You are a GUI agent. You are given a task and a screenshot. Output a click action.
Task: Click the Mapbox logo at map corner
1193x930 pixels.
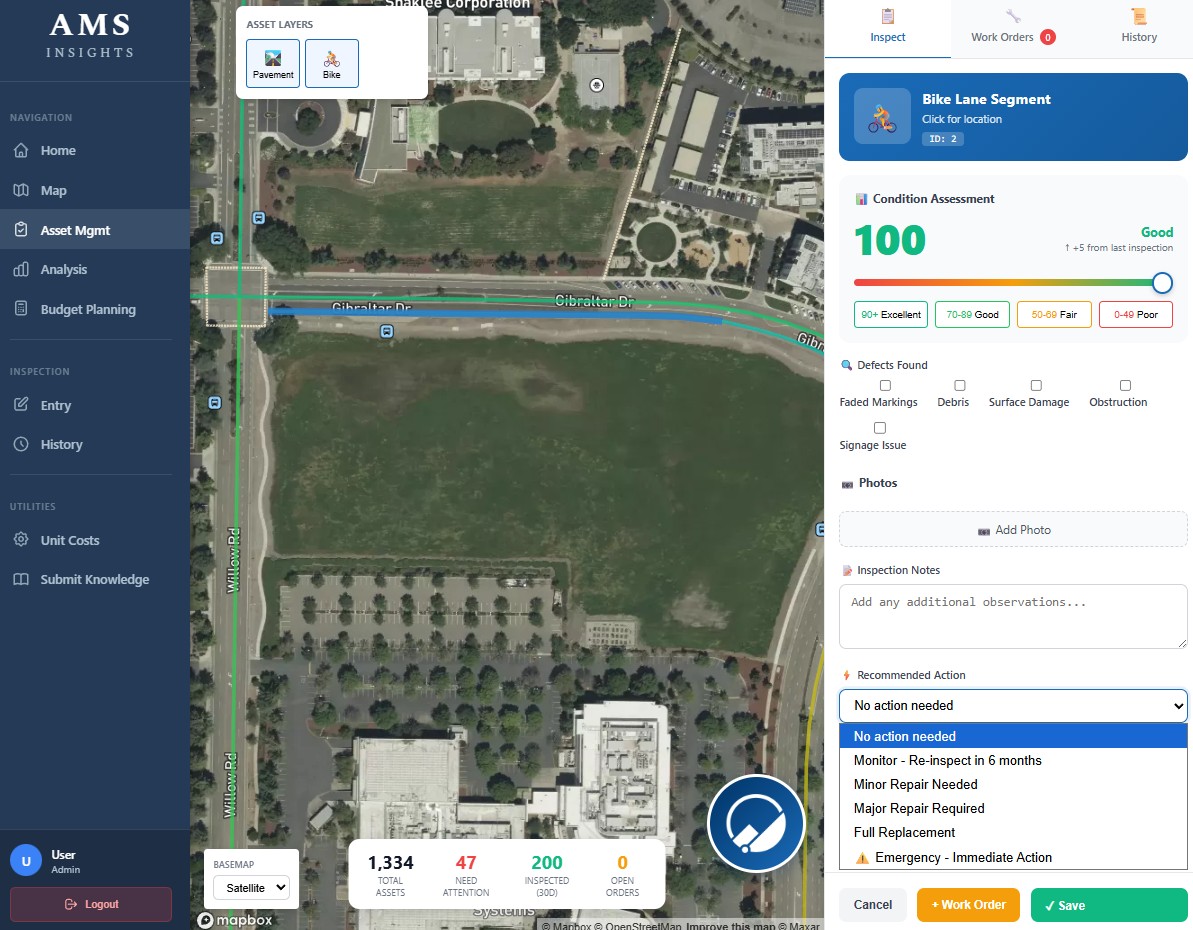[235, 920]
